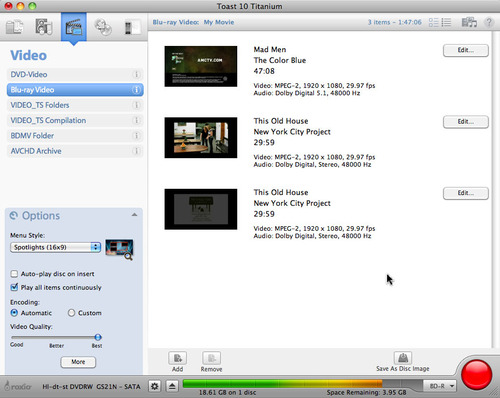The height and width of the screenshot is (398, 500).
Task: Open the Data project category icon
Action: click(x=14, y=27)
